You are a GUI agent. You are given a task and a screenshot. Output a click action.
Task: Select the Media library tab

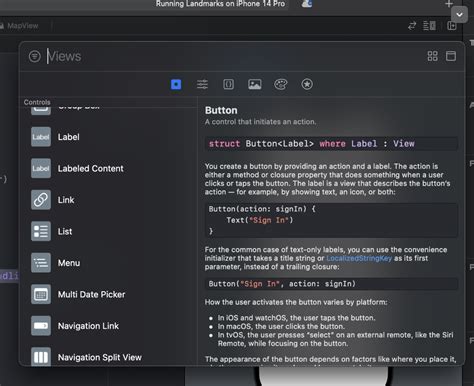tap(255, 84)
